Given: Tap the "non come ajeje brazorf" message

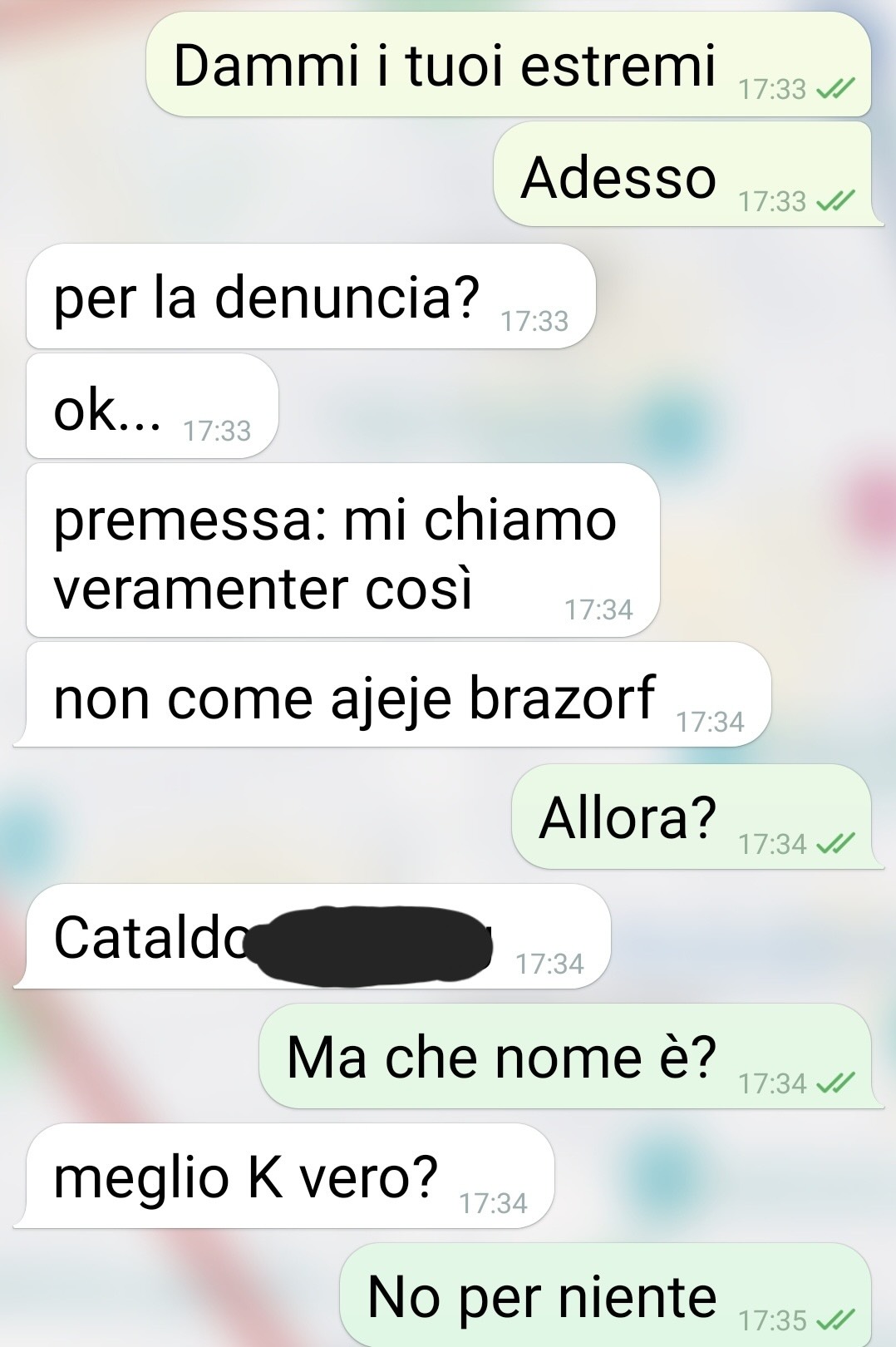Looking at the screenshot, I should [x=392, y=695].
